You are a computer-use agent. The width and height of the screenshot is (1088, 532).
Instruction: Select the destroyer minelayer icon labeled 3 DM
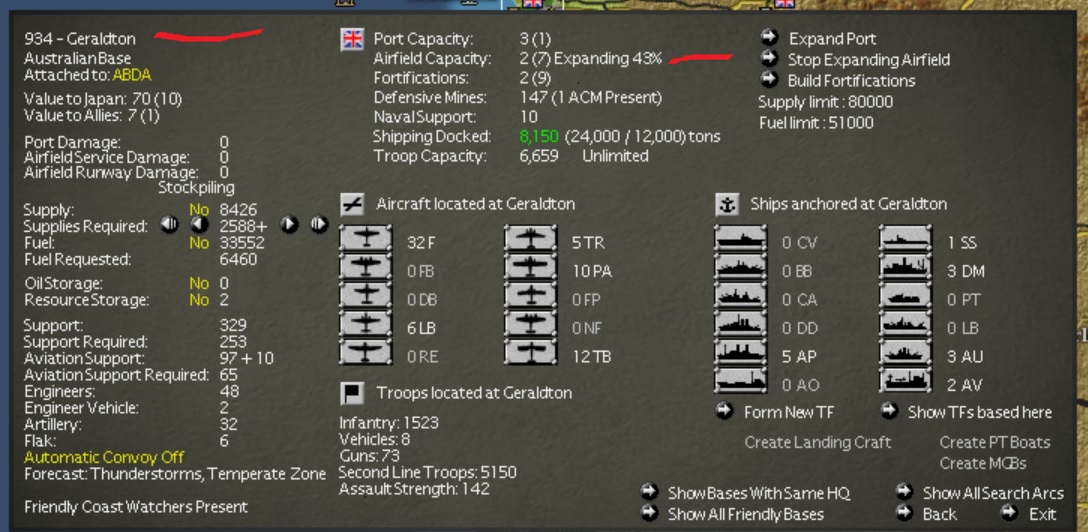click(906, 266)
